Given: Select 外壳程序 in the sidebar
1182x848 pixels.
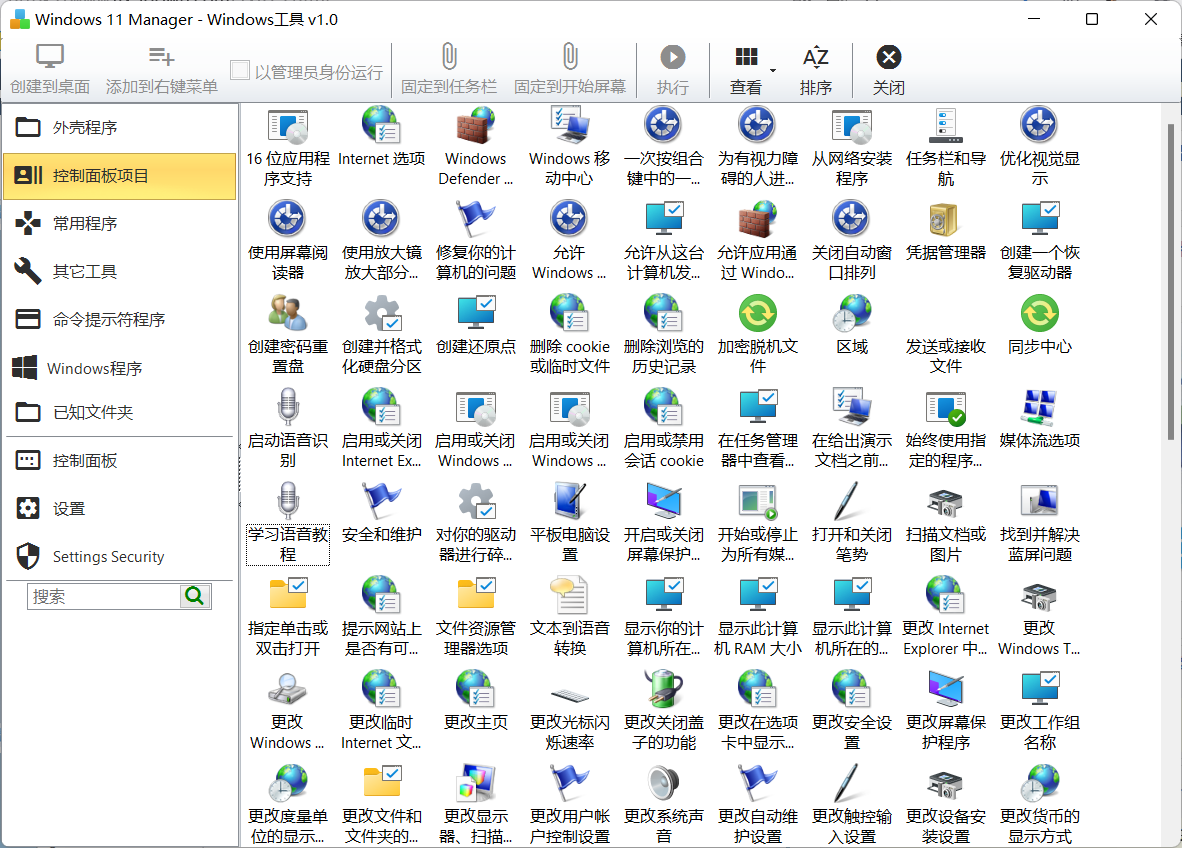Looking at the screenshot, I should [119, 127].
